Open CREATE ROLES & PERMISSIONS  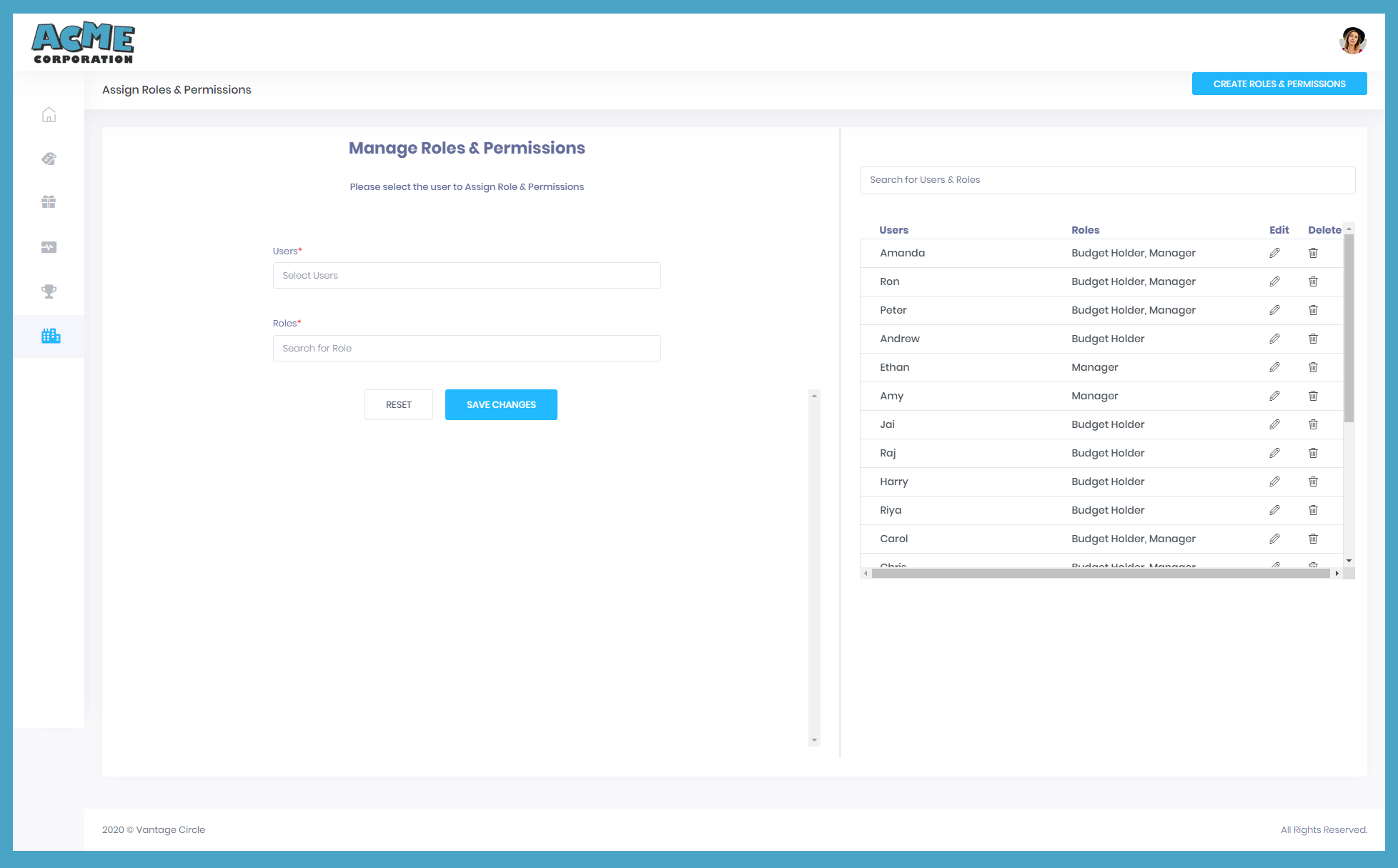pyautogui.click(x=1279, y=84)
